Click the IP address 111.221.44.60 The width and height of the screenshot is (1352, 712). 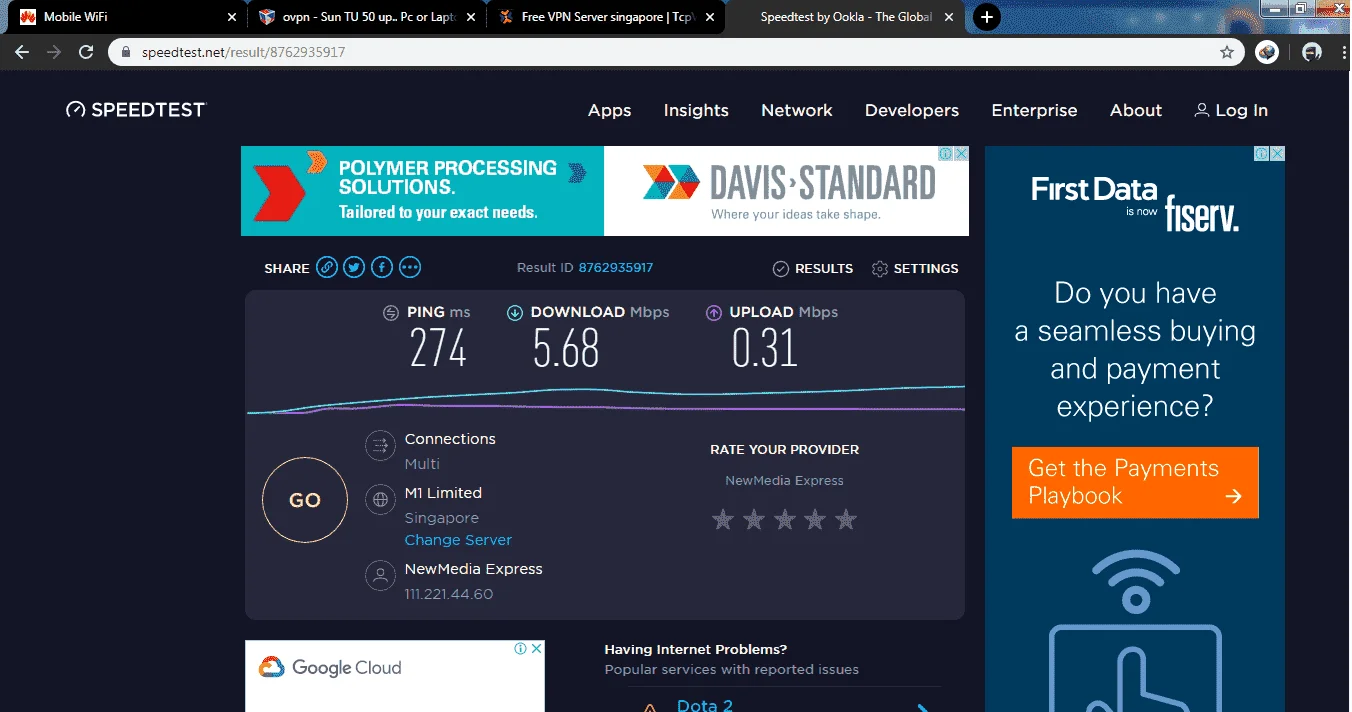449,594
